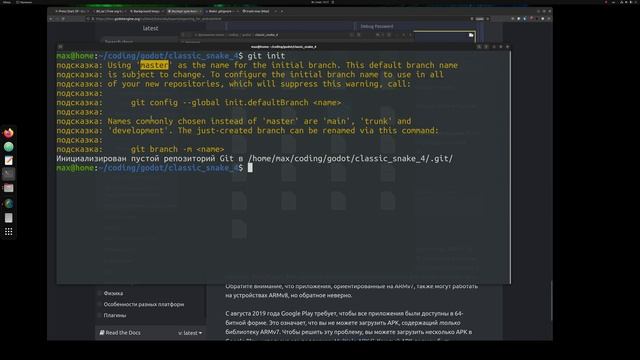Image resolution: width=640 pixels, height=360 pixels.
Task: Click 'git config --global init.defaultBranch <name>' text
Action: (x=236, y=102)
